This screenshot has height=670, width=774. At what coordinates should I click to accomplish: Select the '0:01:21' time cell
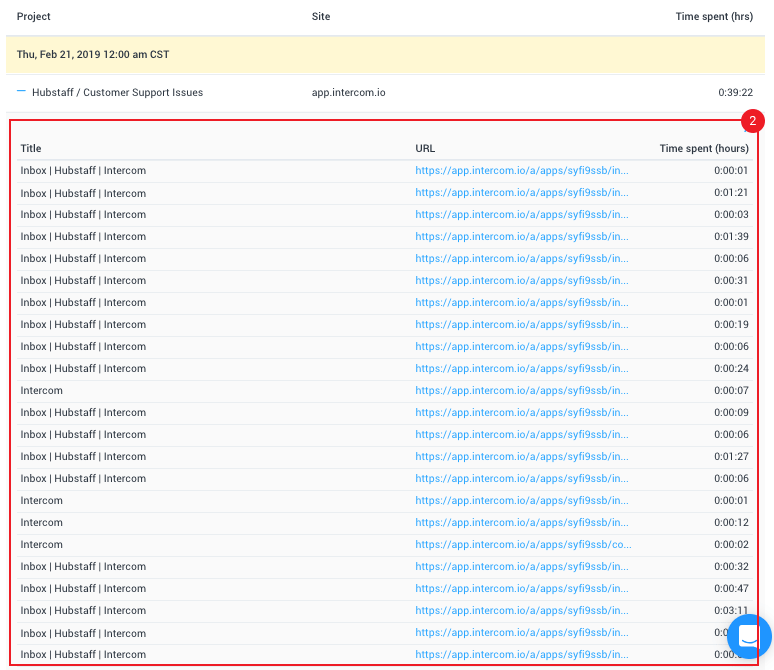731,193
